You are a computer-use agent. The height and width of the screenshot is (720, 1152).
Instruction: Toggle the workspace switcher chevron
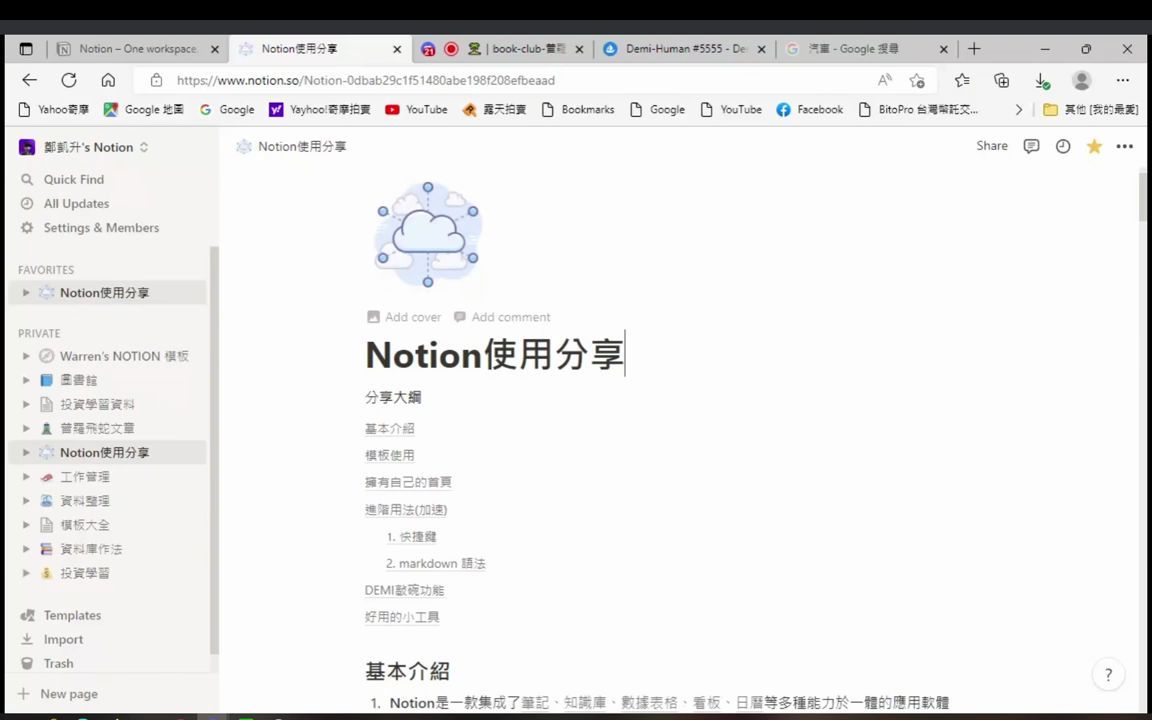[143, 147]
